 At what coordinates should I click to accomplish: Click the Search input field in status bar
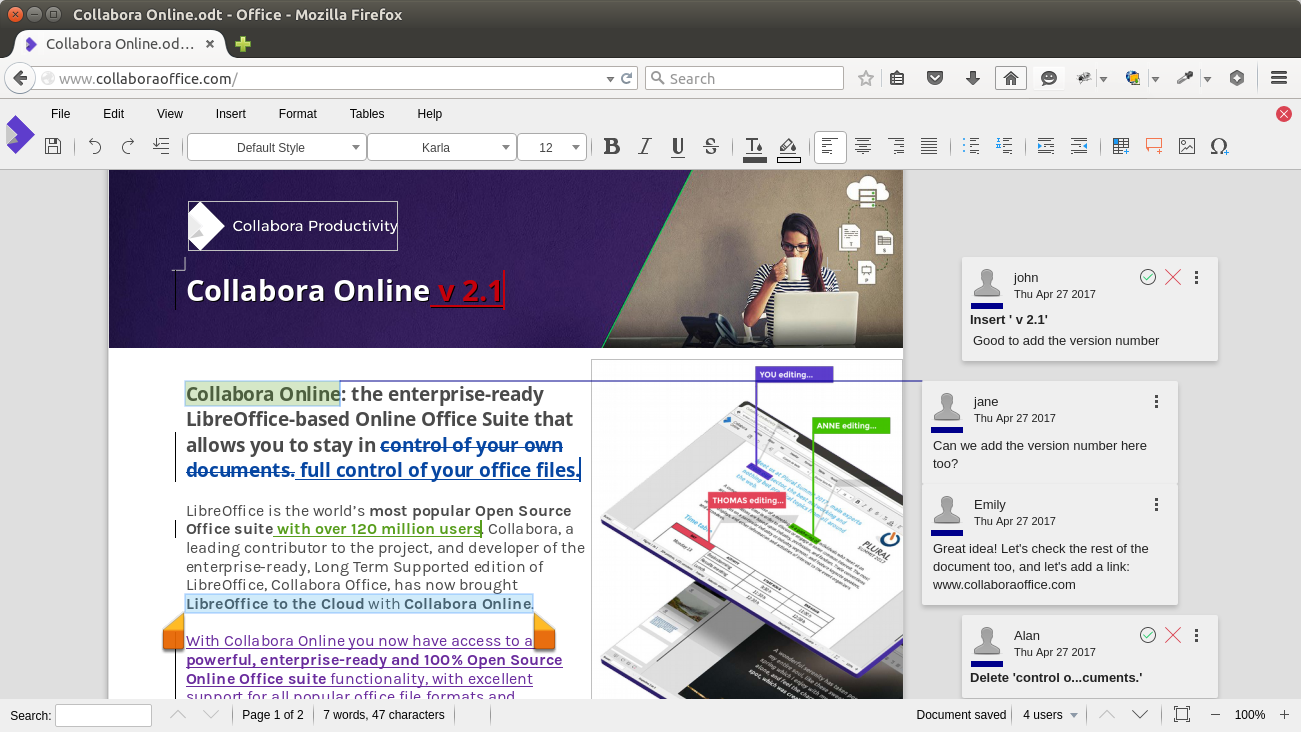[x=103, y=715]
